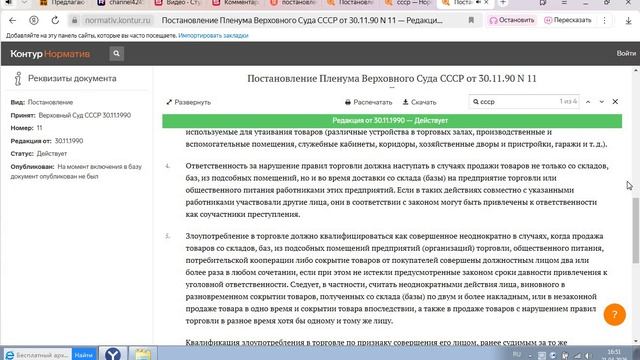Click the volume speaker icon in tray
Viewport: 640px width, 360px height.
(x=588, y=356)
